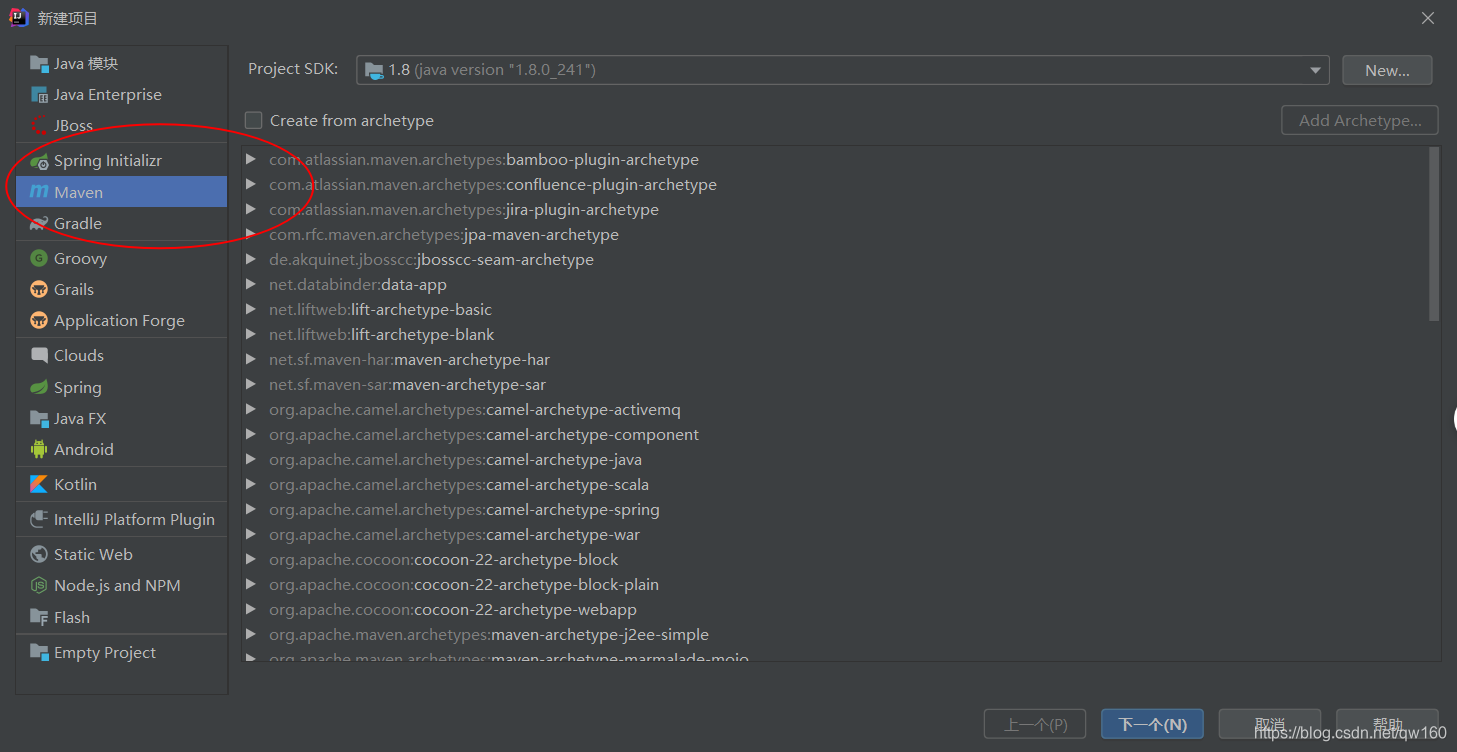Viewport: 1457px width, 752px height.
Task: Select the Grails icon
Action: click(39, 290)
